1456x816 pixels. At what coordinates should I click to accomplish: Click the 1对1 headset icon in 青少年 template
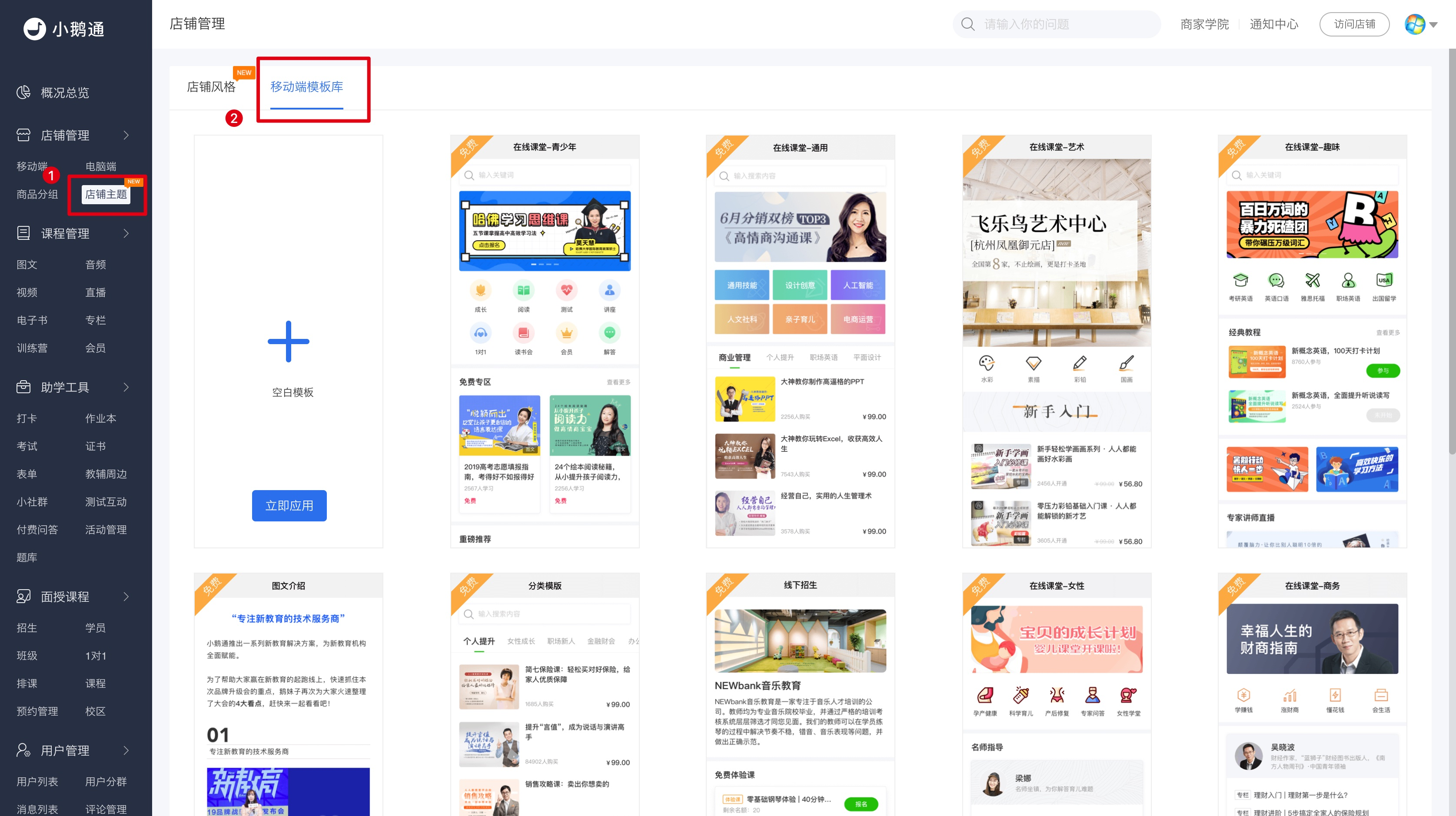pos(480,333)
